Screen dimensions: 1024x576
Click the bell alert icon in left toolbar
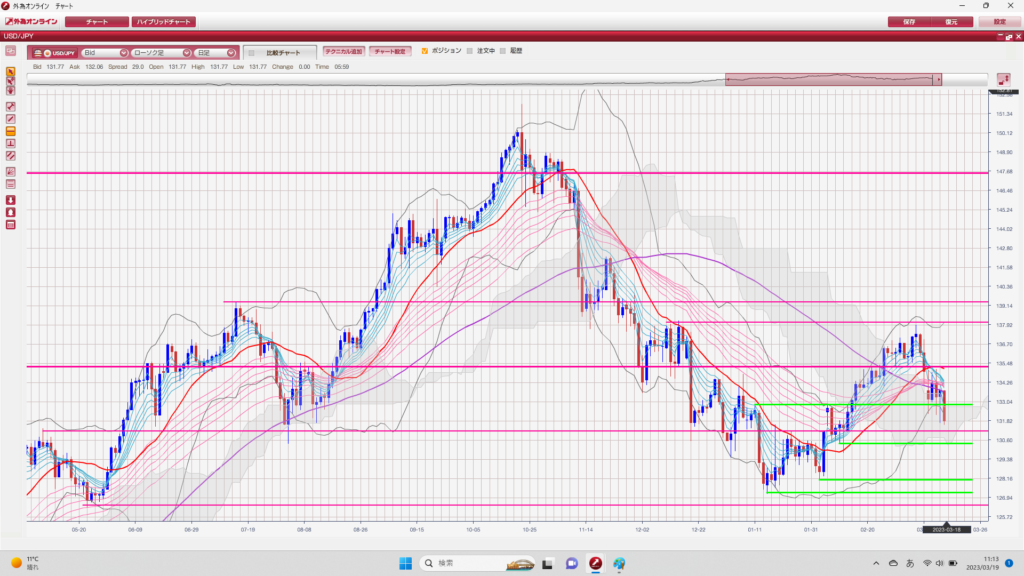pyautogui.click(x=10, y=212)
